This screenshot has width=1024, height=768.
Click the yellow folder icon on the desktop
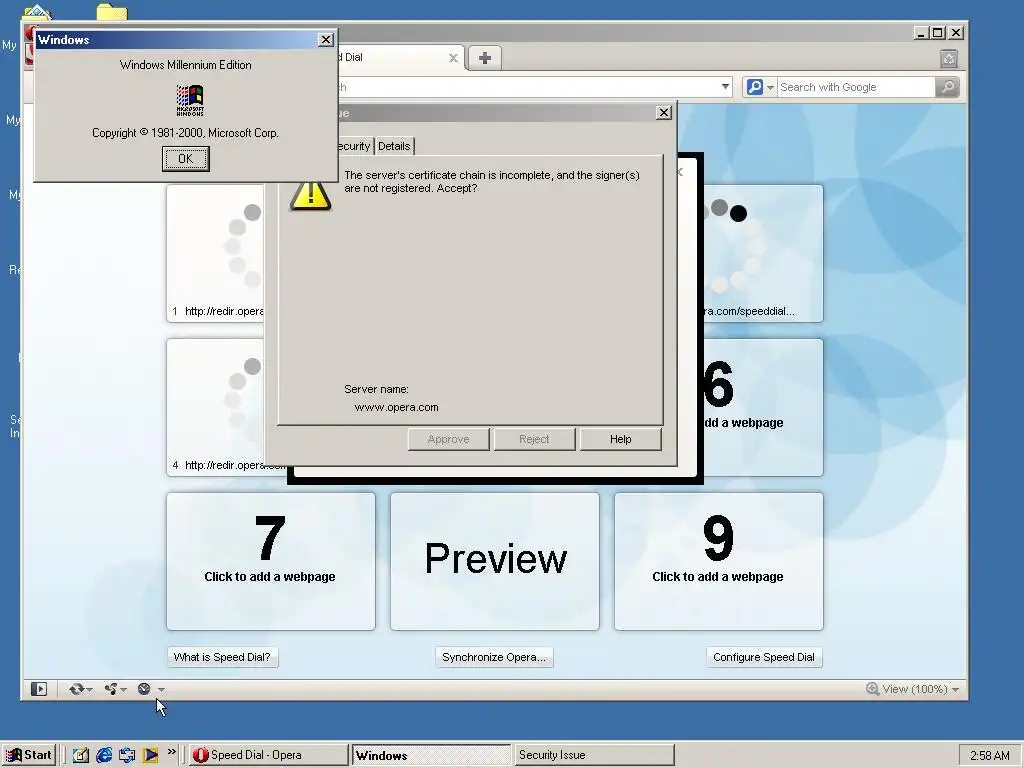[112, 11]
